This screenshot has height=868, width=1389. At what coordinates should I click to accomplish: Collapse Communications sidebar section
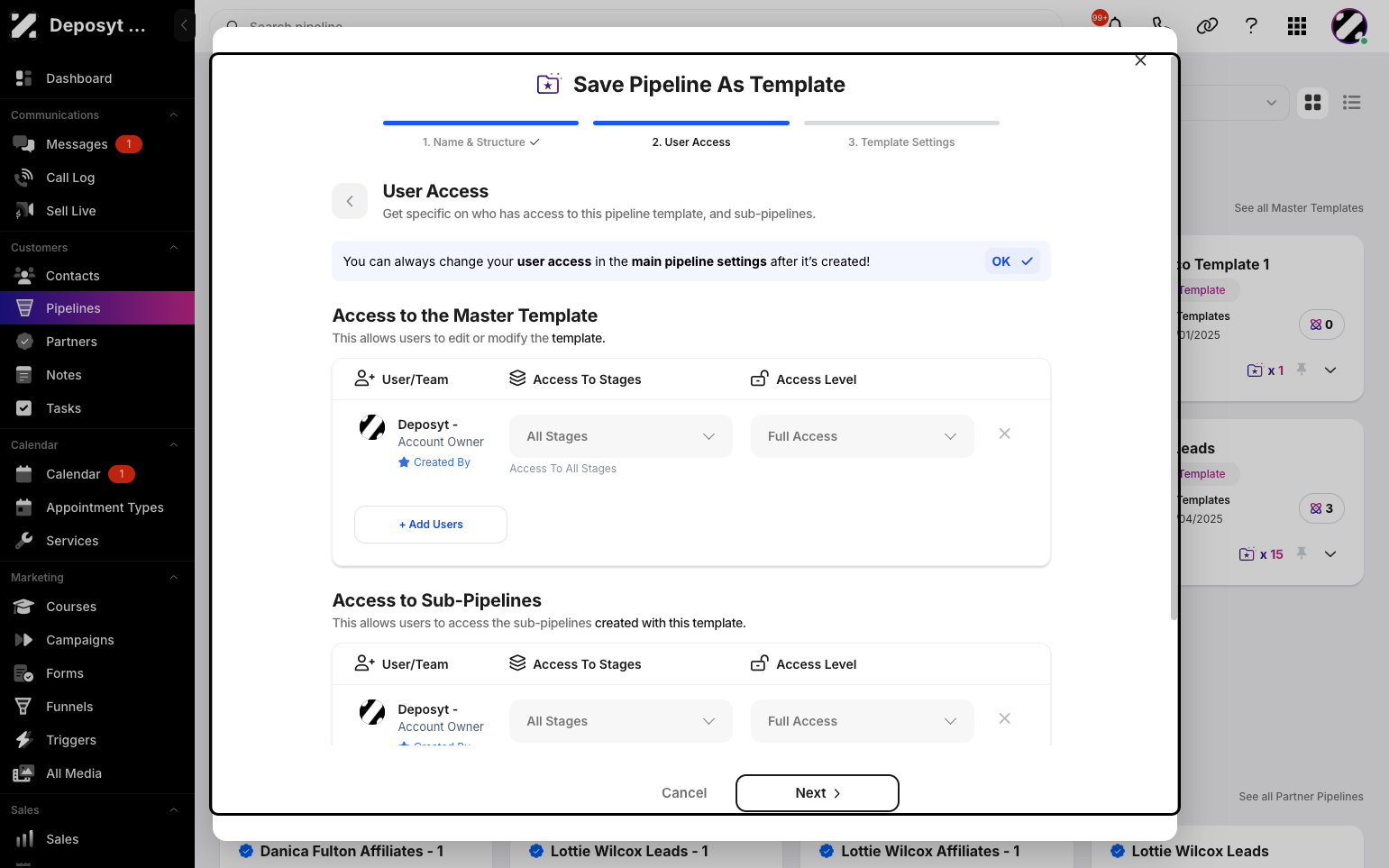click(174, 115)
